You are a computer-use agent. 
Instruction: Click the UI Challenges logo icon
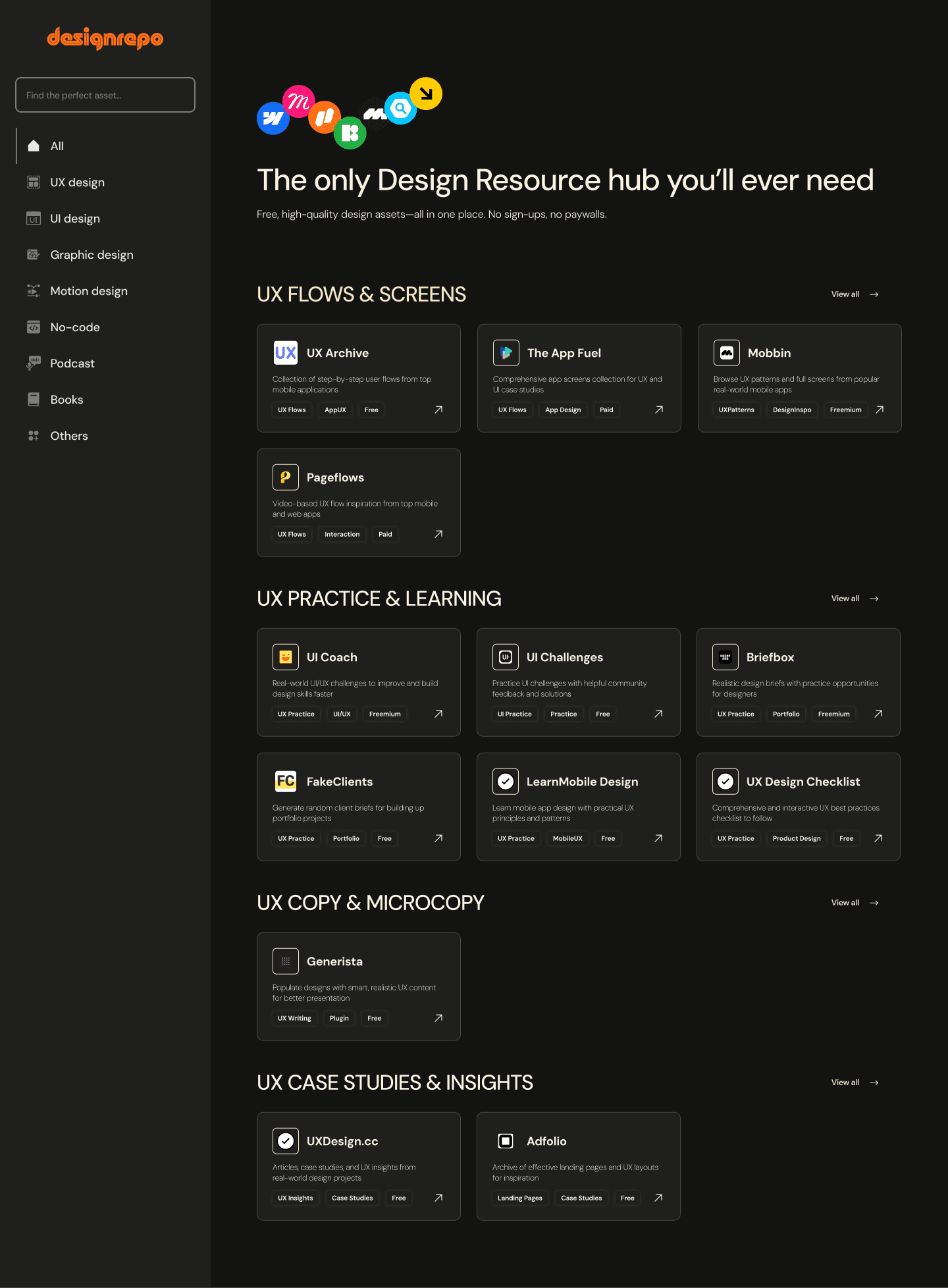(x=506, y=657)
